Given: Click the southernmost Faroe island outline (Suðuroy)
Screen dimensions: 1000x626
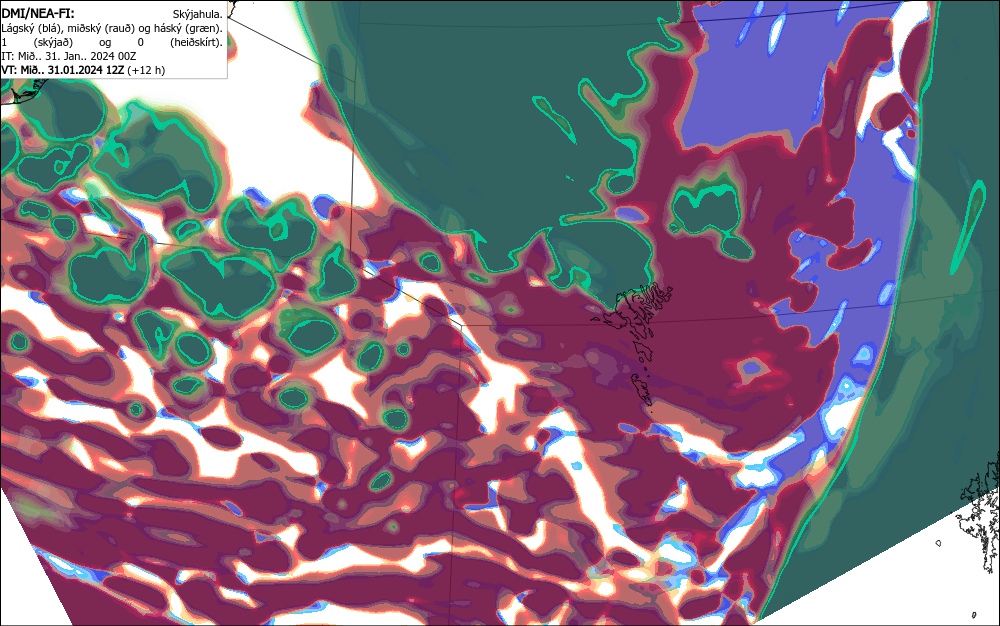Looking at the screenshot, I should click(x=643, y=389).
